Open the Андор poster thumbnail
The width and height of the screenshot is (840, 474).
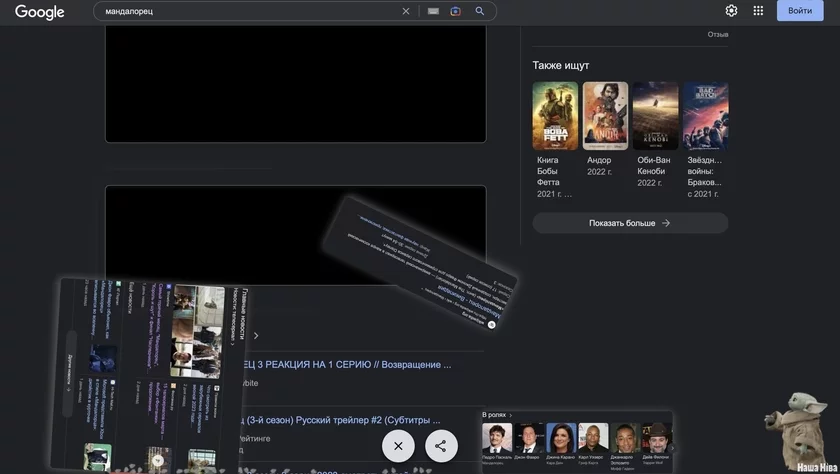(x=605, y=116)
